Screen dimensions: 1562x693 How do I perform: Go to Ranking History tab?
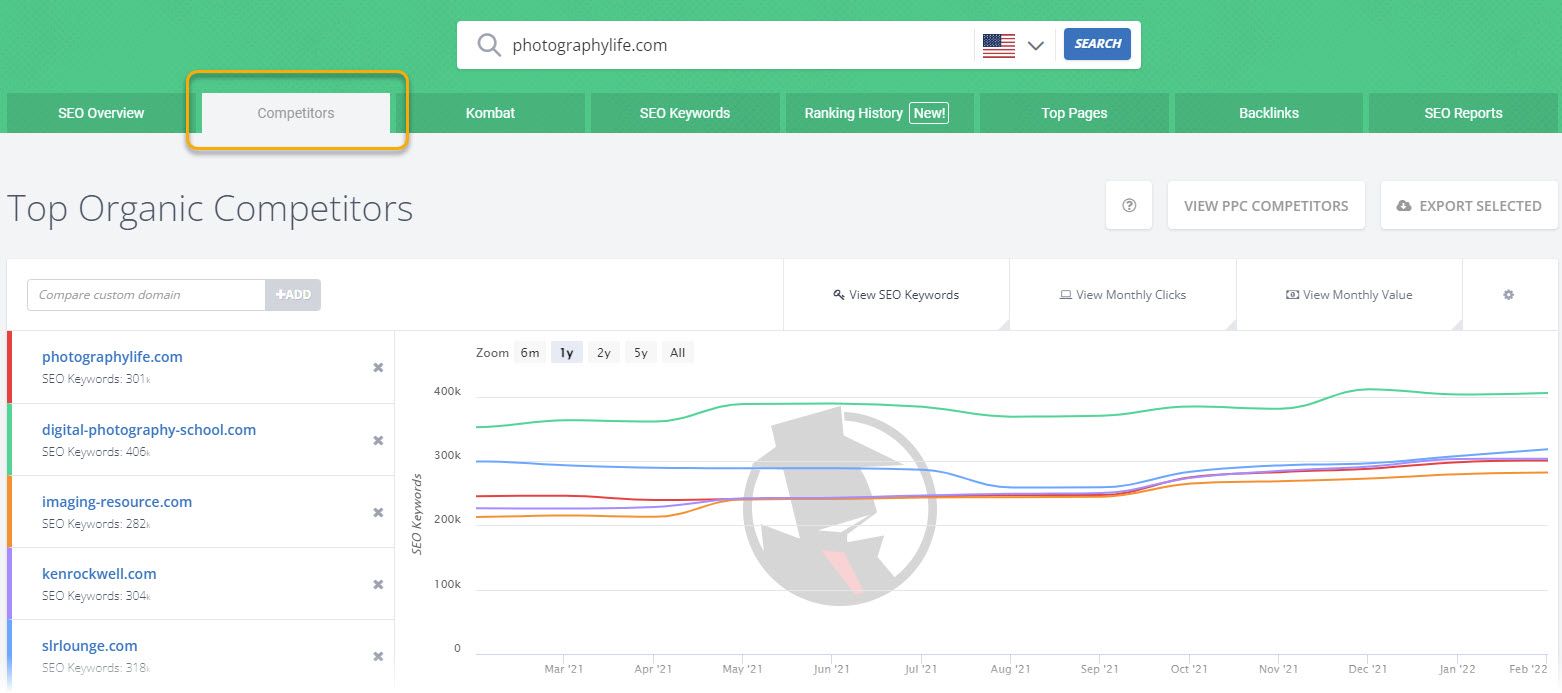point(879,113)
